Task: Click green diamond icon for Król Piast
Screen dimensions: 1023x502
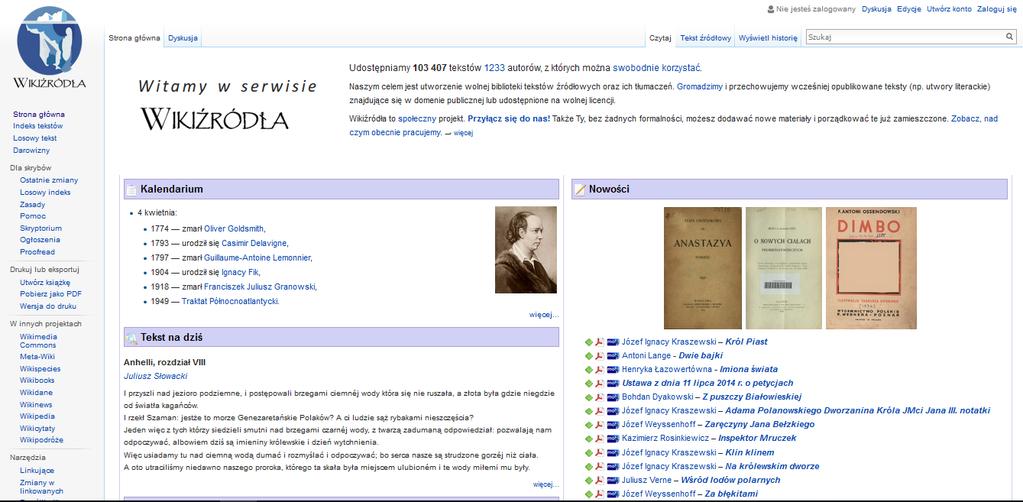Action: click(x=588, y=341)
